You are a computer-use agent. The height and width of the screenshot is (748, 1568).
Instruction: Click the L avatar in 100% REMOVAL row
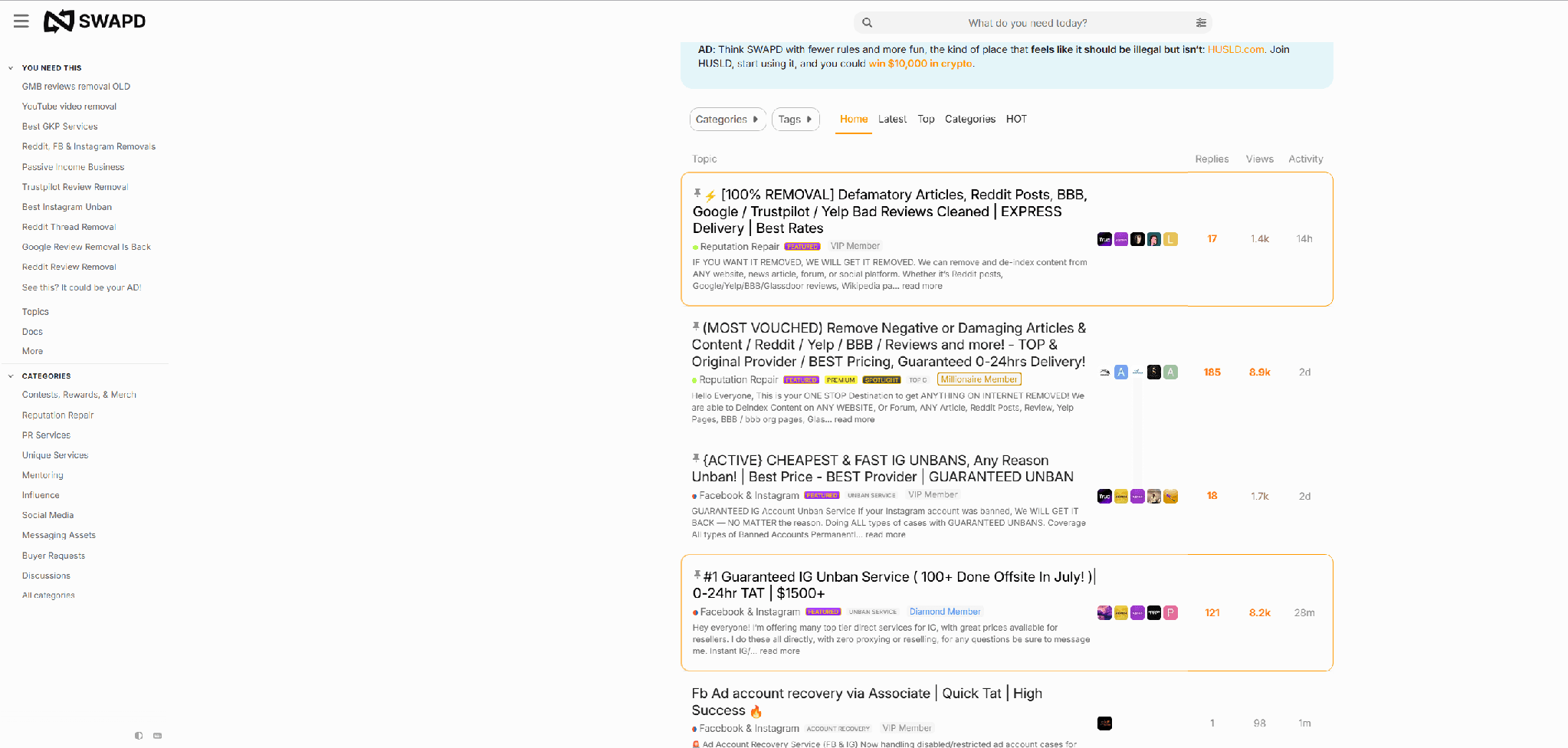1170,239
